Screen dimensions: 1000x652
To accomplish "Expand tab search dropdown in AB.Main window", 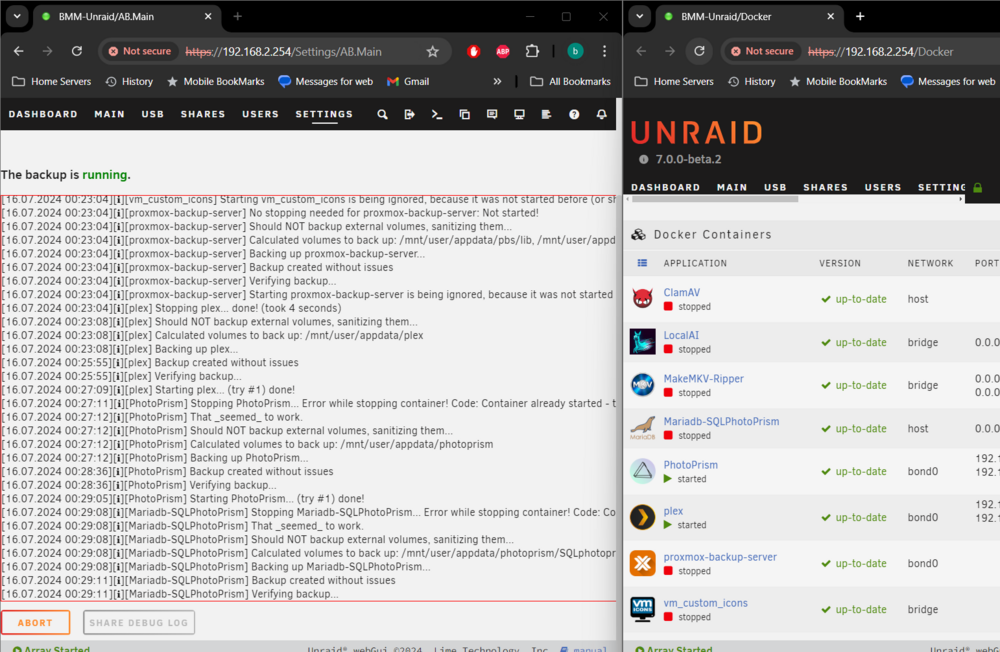I will 17,17.
